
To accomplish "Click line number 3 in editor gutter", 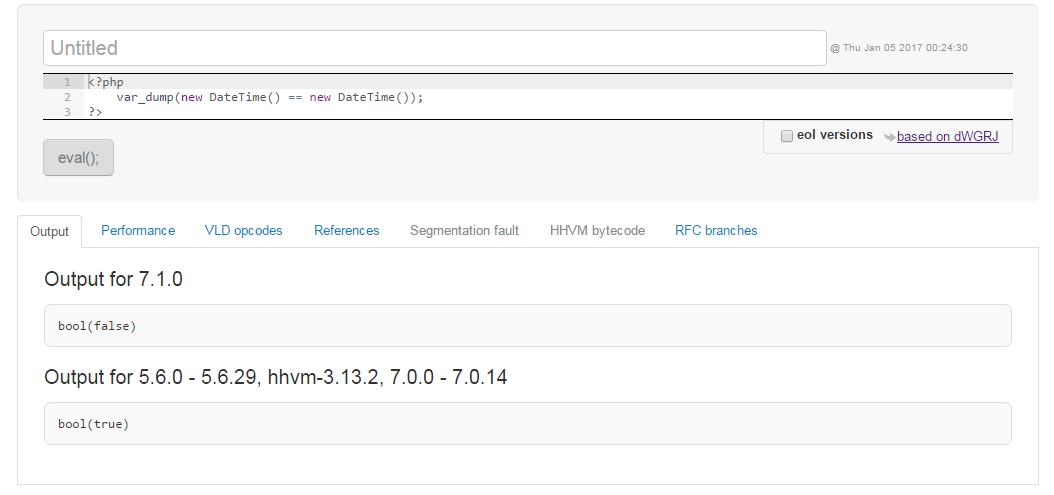I will [x=67, y=112].
